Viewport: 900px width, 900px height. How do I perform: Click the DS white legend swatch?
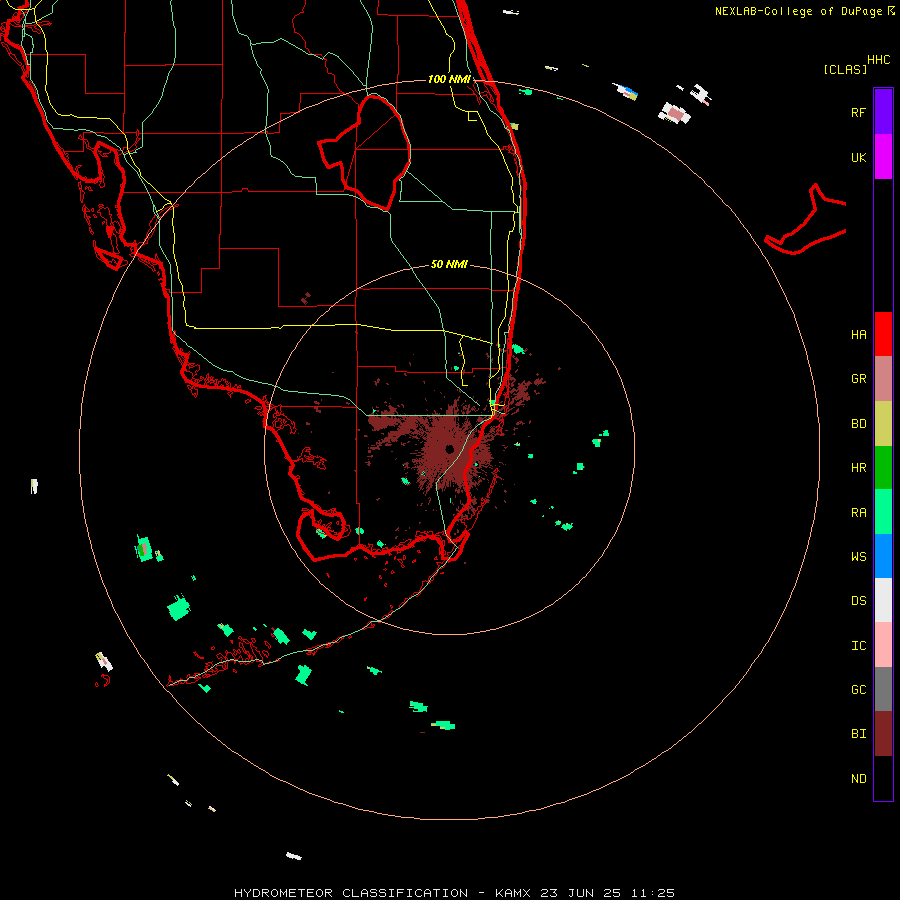883,600
